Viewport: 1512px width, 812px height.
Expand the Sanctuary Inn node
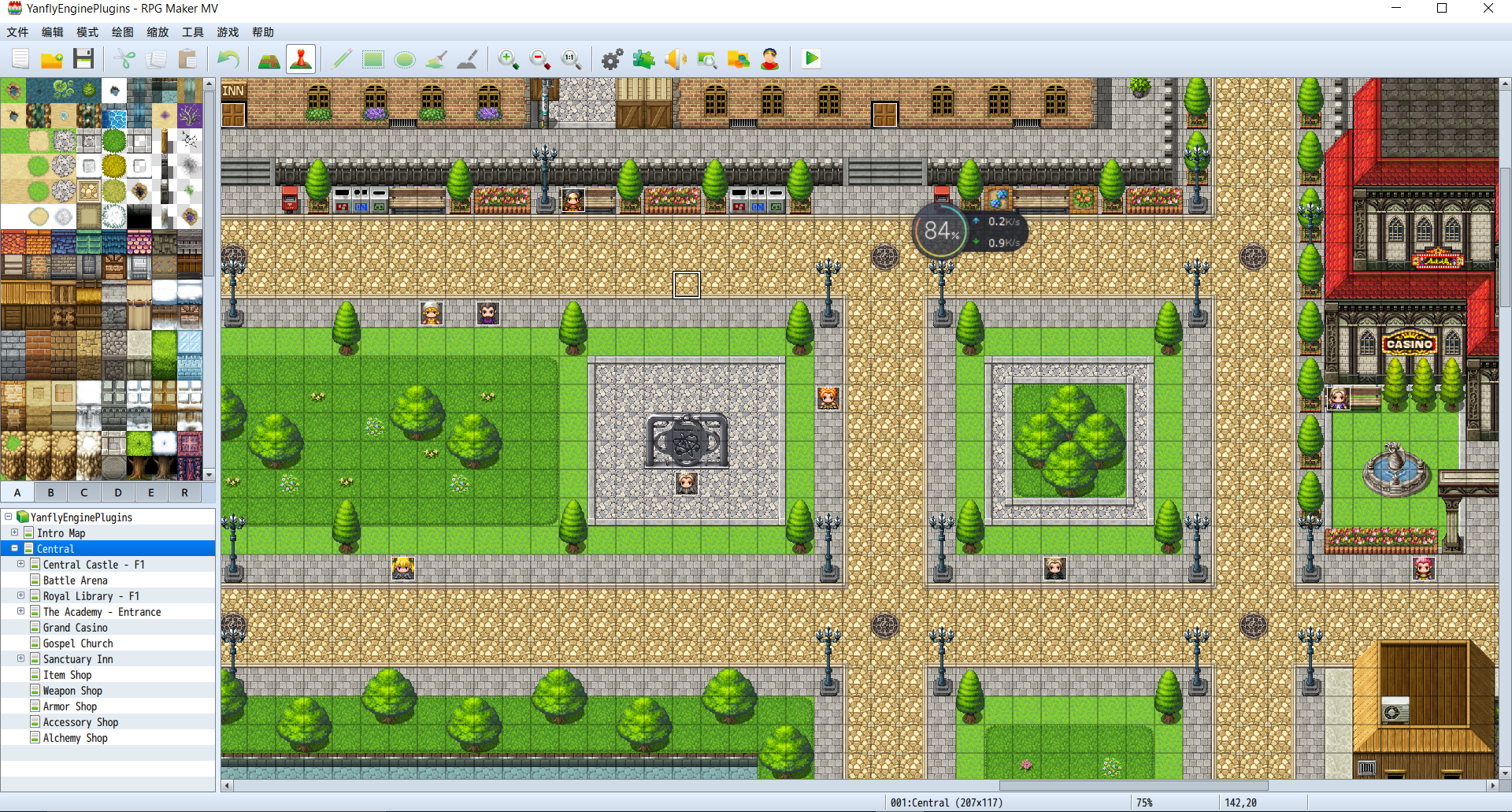[x=20, y=658]
